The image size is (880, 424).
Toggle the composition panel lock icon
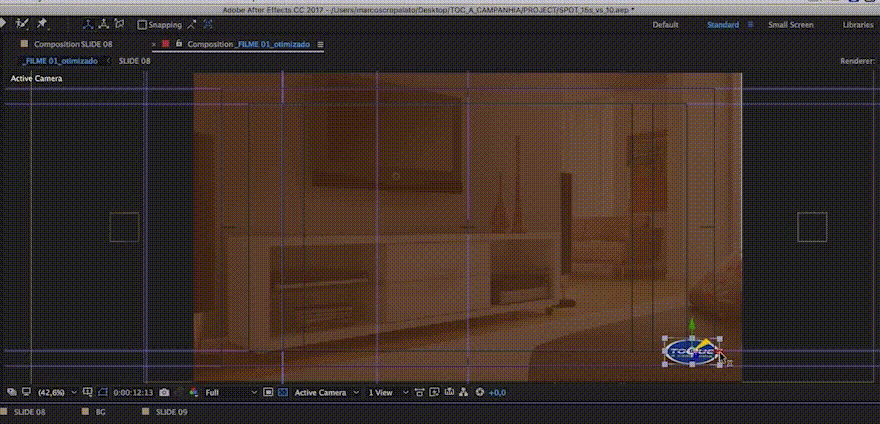178,44
